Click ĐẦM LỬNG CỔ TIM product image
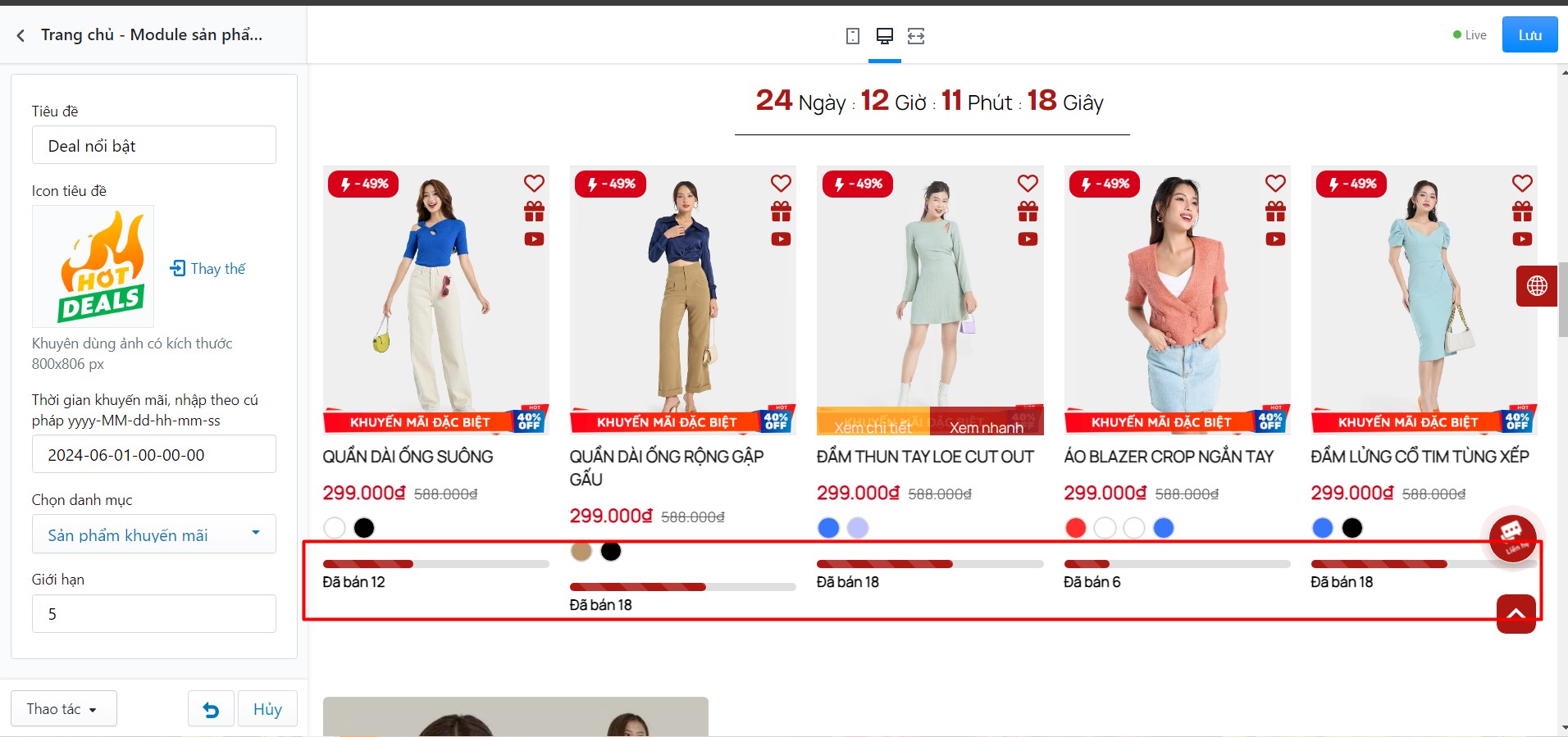The height and width of the screenshot is (737, 1568). 1424,299
